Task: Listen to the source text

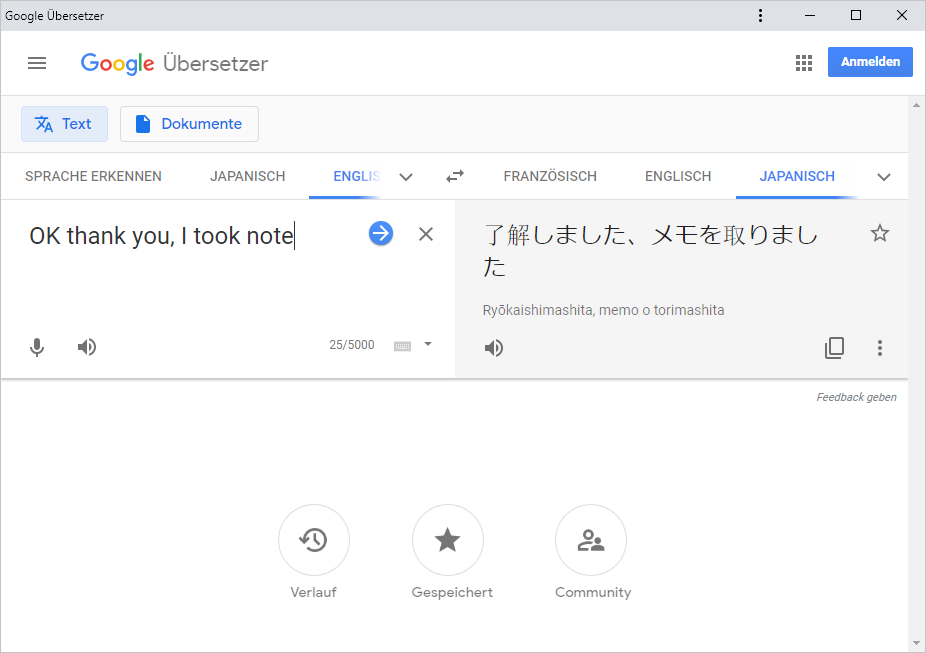Action: click(x=87, y=347)
